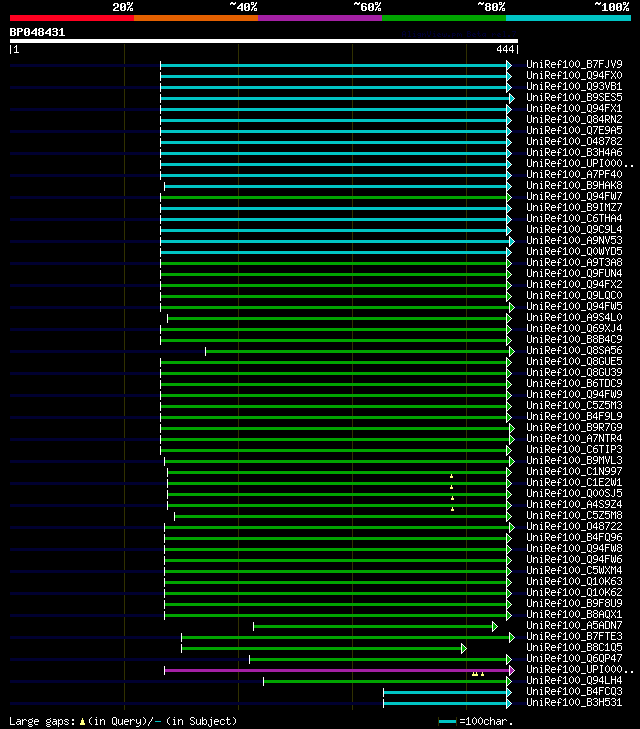The image size is (640, 729).
Task: Select the UniRef100_Q94FW5 label
Action: tap(574, 306)
